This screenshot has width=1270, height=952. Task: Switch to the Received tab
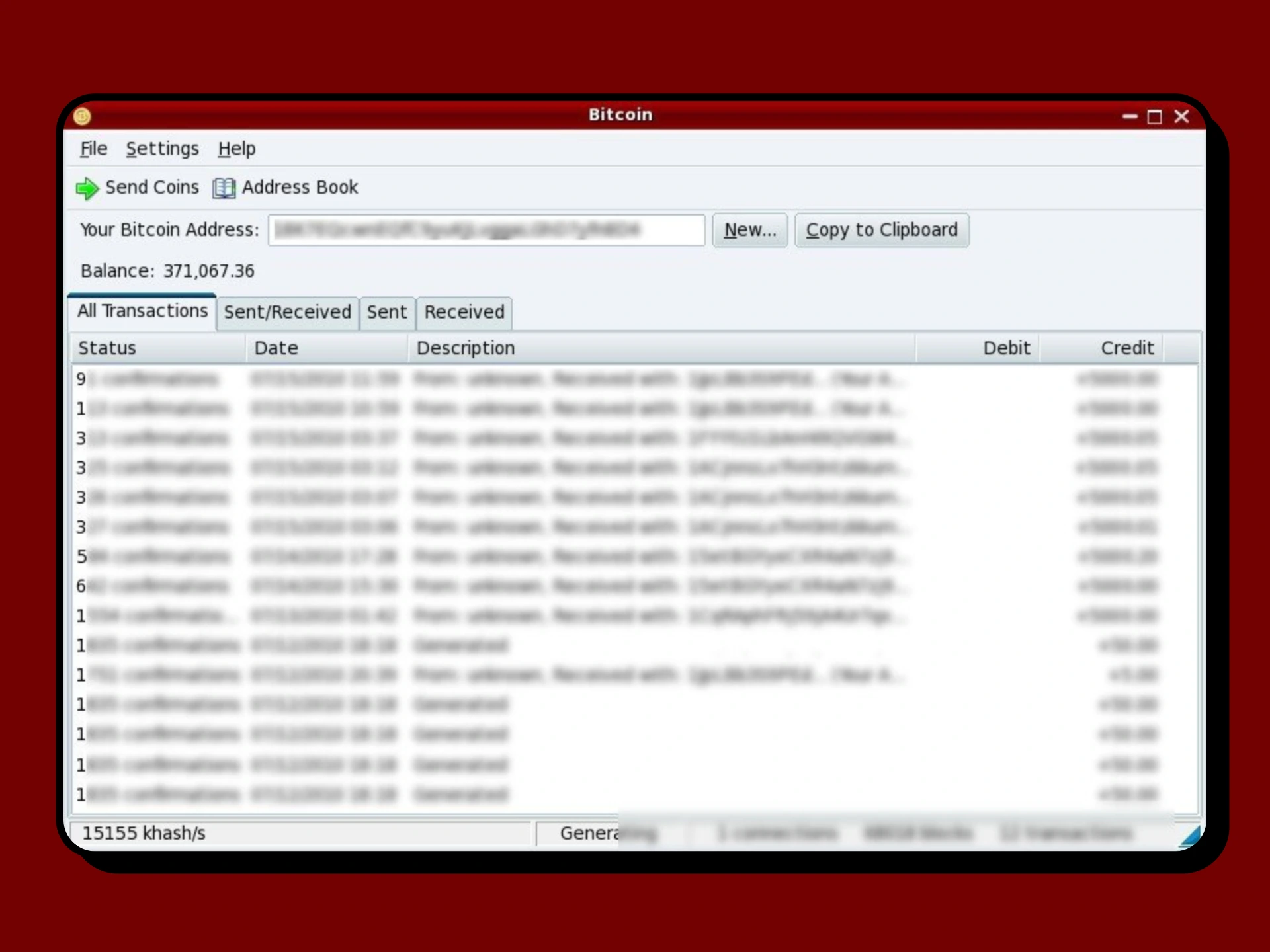click(464, 312)
